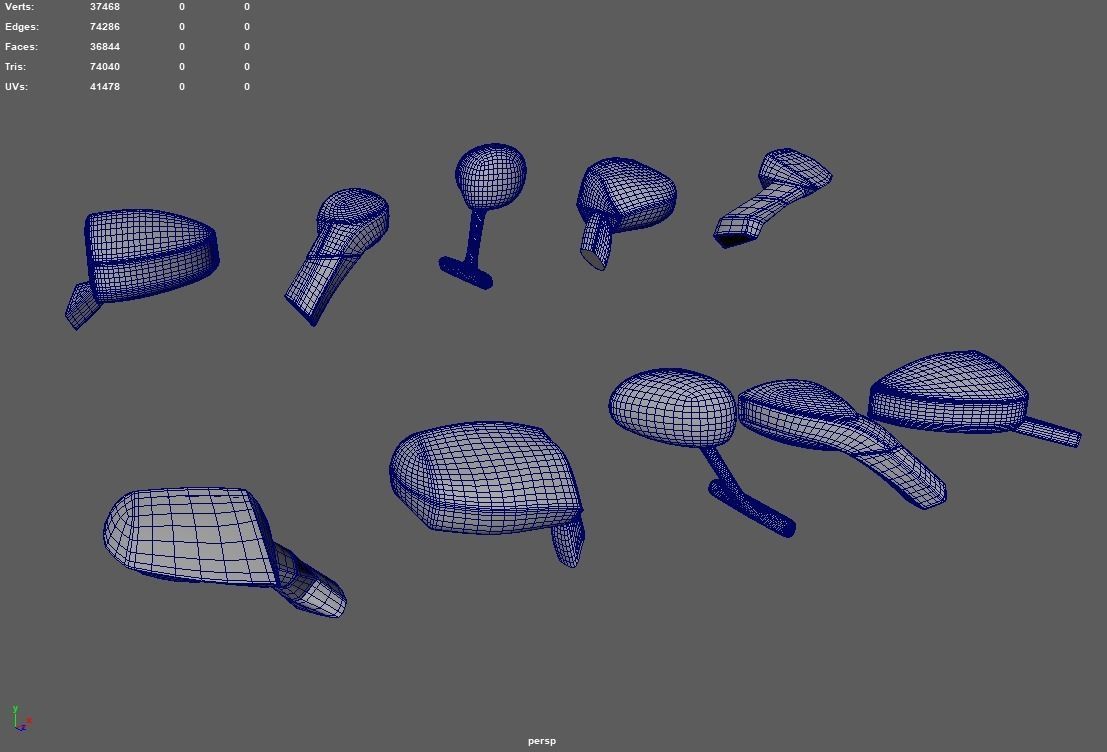Click the view axis orientation gizmo
Screen dimensions: 1107x752
tap(21, 718)
